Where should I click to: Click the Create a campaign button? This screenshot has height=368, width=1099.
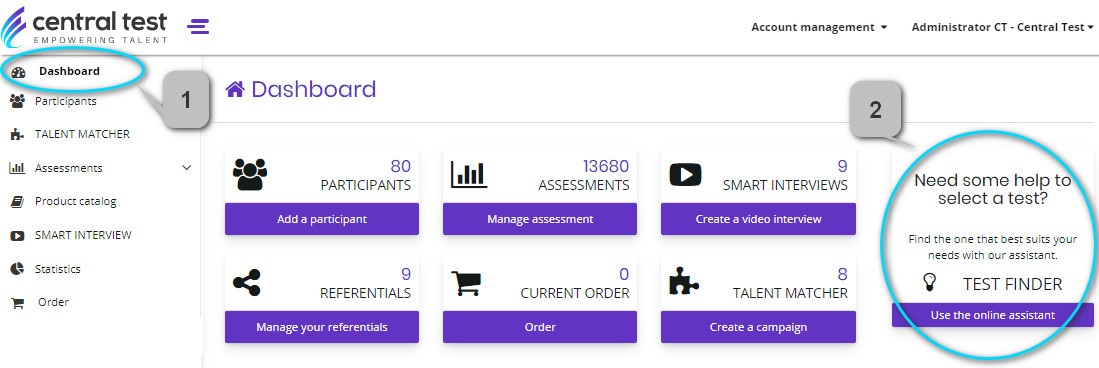point(758,327)
